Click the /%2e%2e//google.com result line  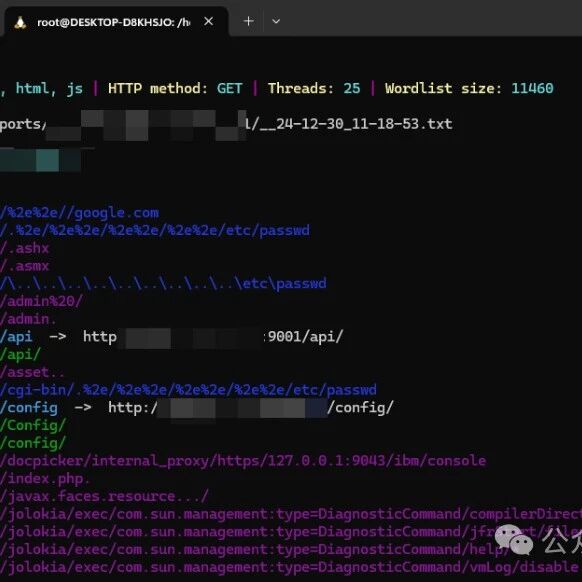[x=79, y=213]
